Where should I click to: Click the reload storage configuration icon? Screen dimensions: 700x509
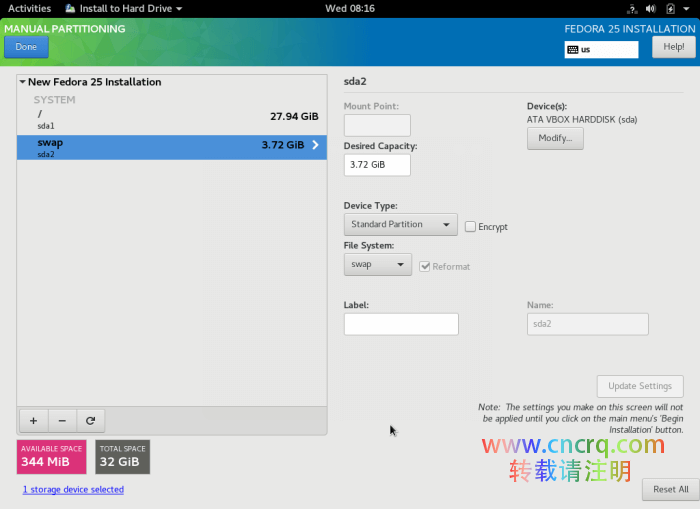90,421
